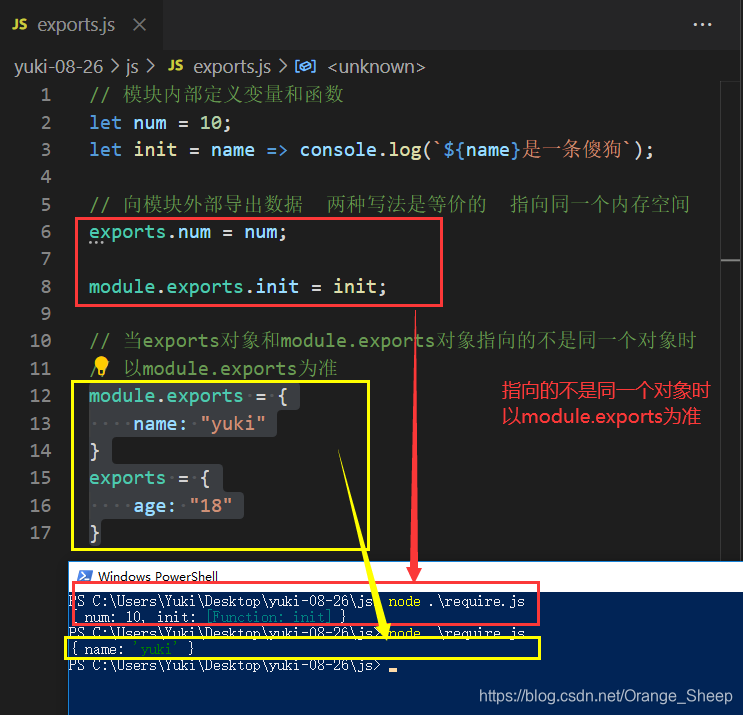Viewport: 743px width, 715px height.
Task: Open the editor More Actions ellipsis menu
Action: coord(702,25)
